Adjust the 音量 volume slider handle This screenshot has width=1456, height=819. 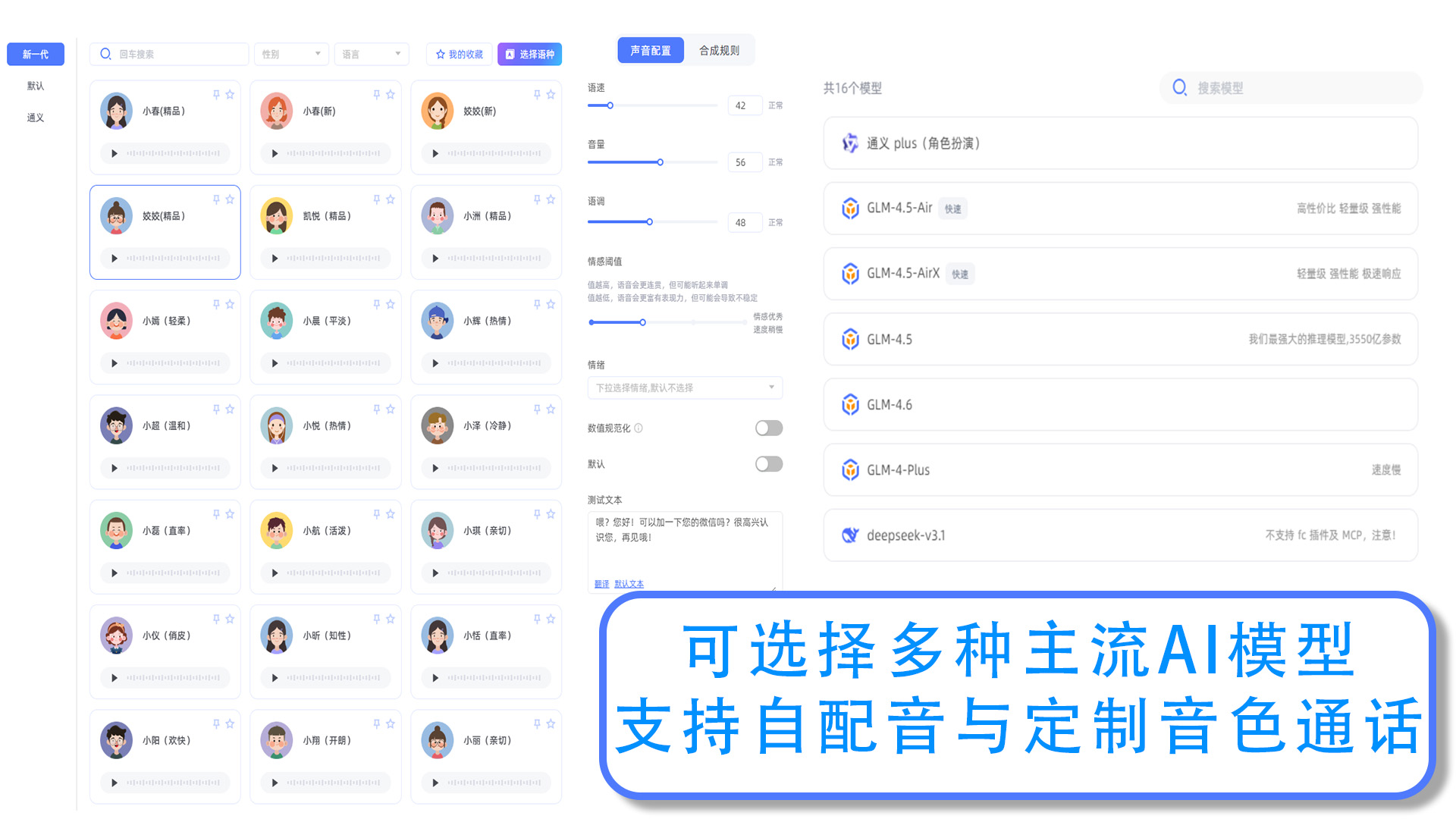coord(660,162)
